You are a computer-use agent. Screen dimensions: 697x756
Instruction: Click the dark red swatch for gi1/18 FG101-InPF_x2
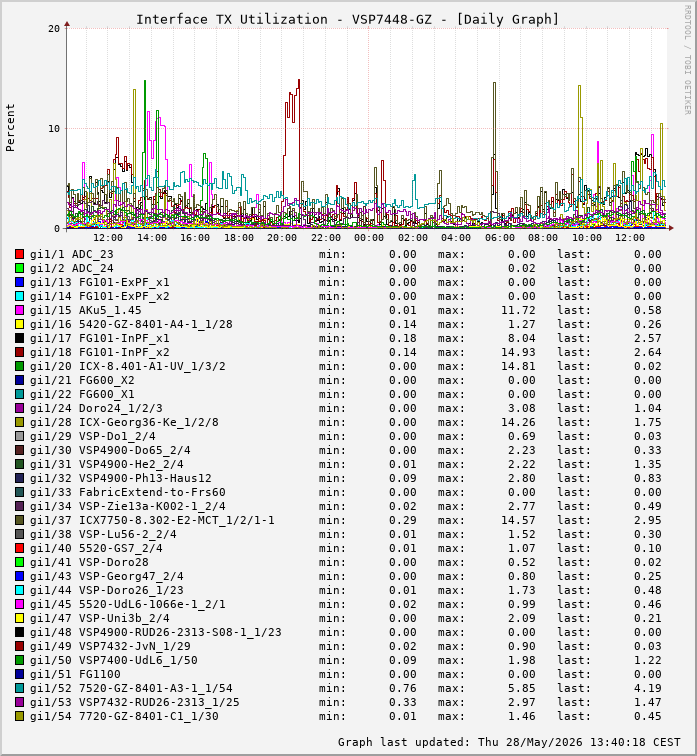[x=19, y=352]
